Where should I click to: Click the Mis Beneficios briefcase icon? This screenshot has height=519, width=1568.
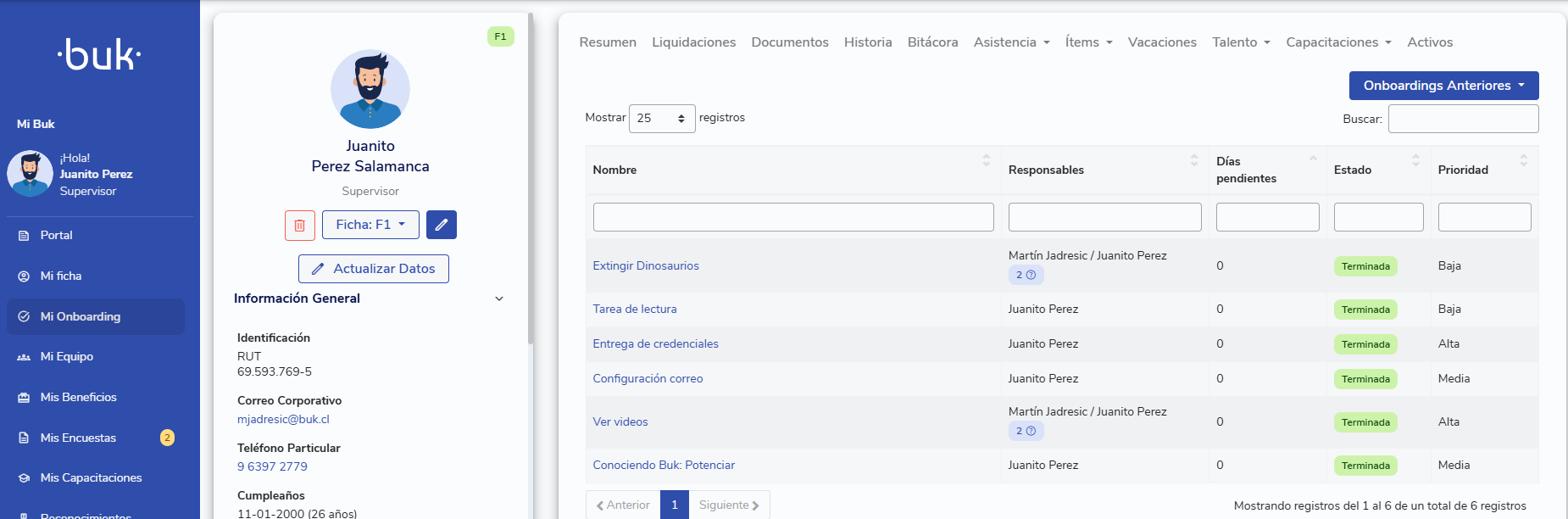(24, 398)
